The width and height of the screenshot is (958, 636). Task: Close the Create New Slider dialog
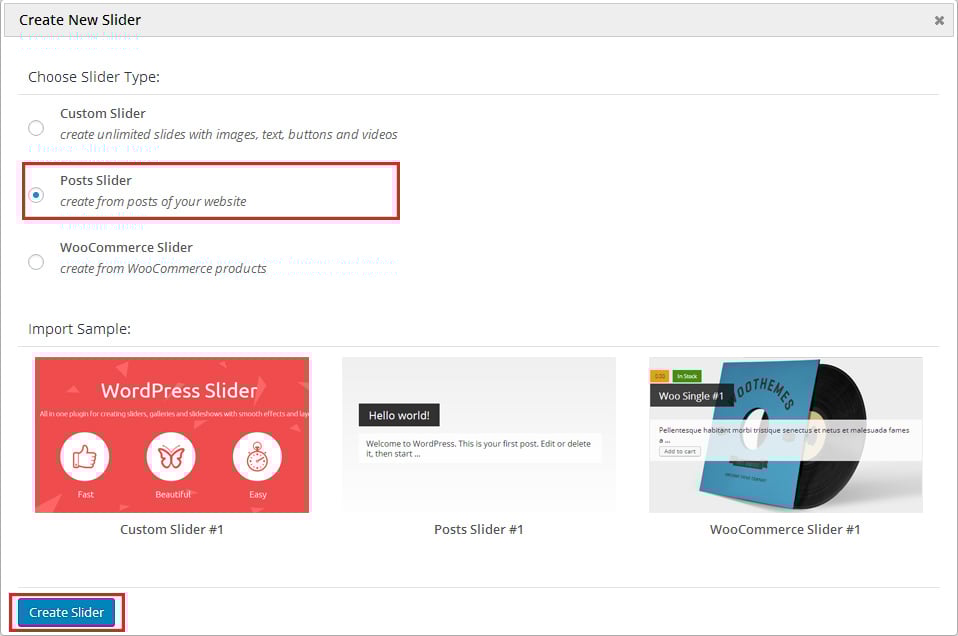tap(939, 20)
